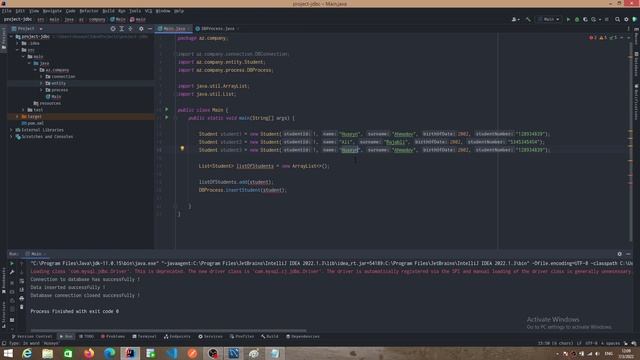Select pom.xml in project tree
Viewport: 640px width, 360px height.
pos(33,123)
